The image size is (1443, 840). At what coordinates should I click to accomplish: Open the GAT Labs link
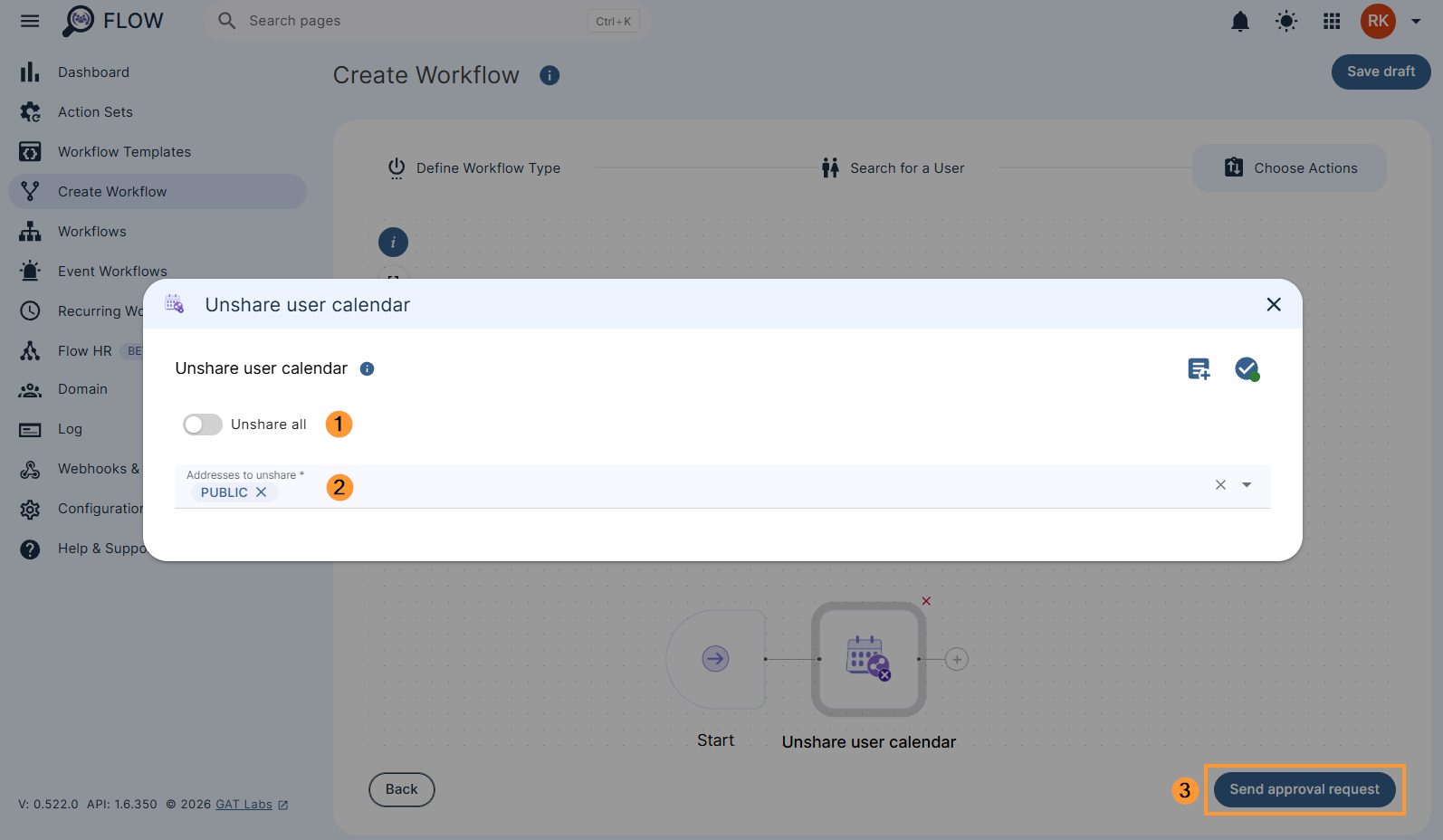point(252,805)
